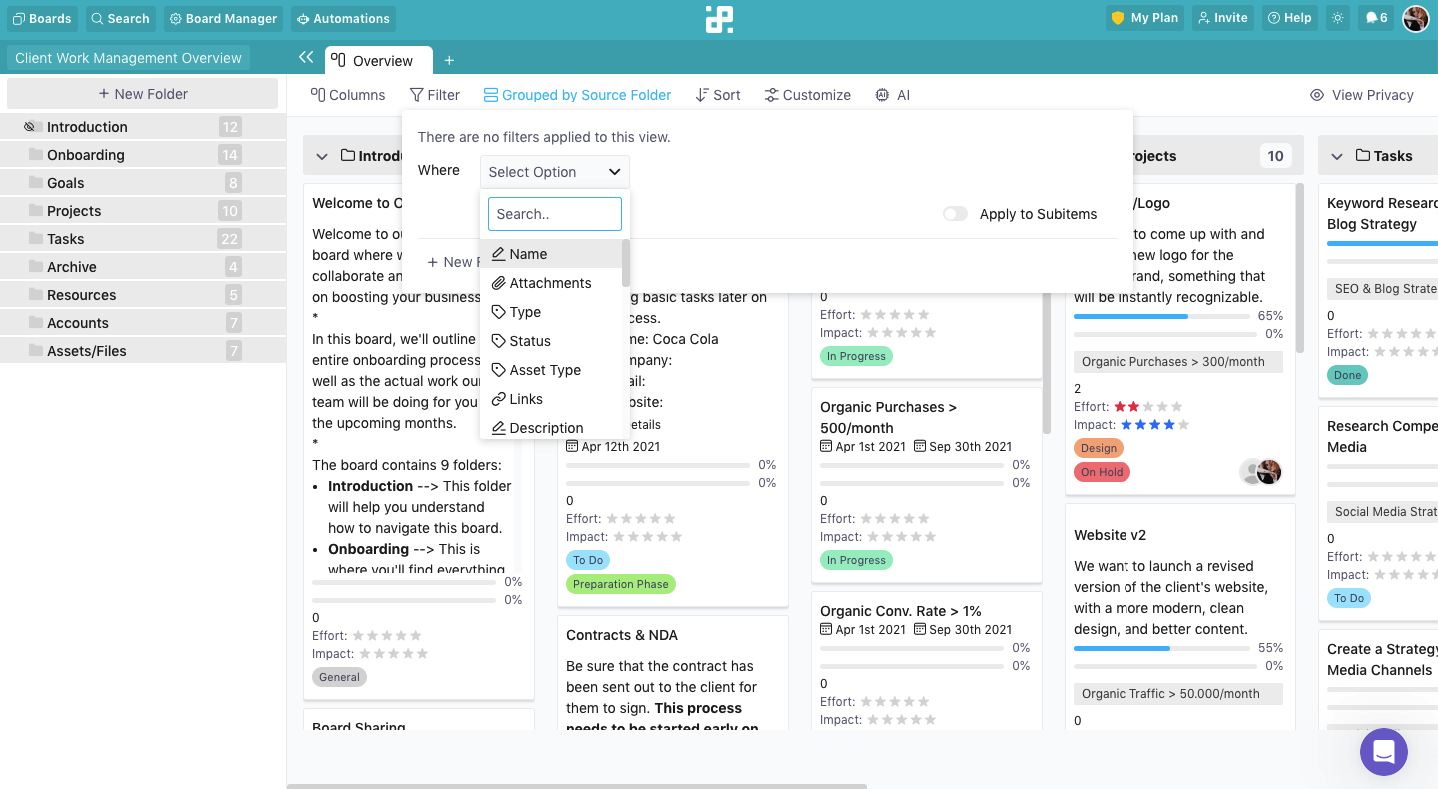Click the Invite button
This screenshot has height=789, width=1438.
click(x=1222, y=18)
